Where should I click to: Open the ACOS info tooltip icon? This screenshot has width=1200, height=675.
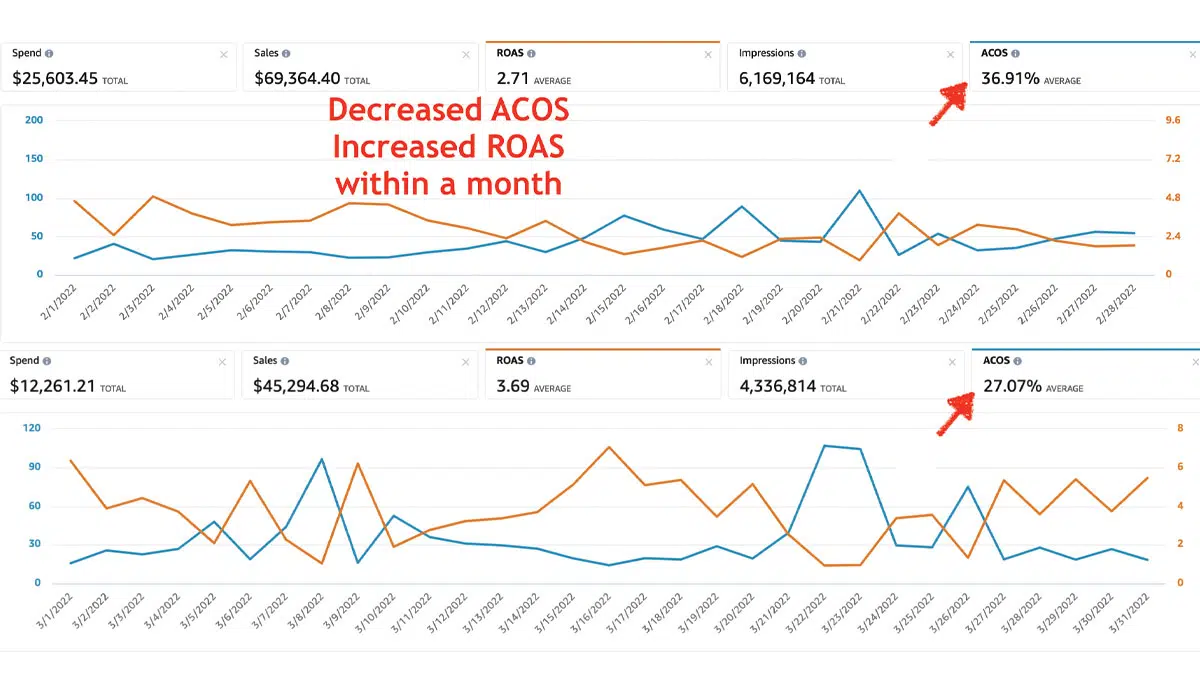point(1018,53)
